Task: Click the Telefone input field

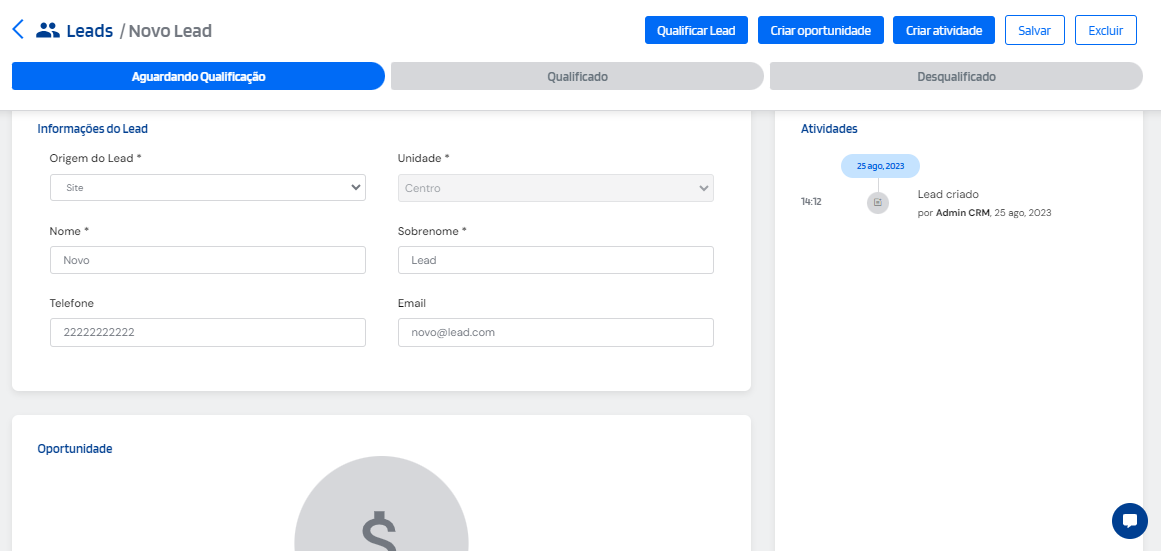Action: click(208, 333)
